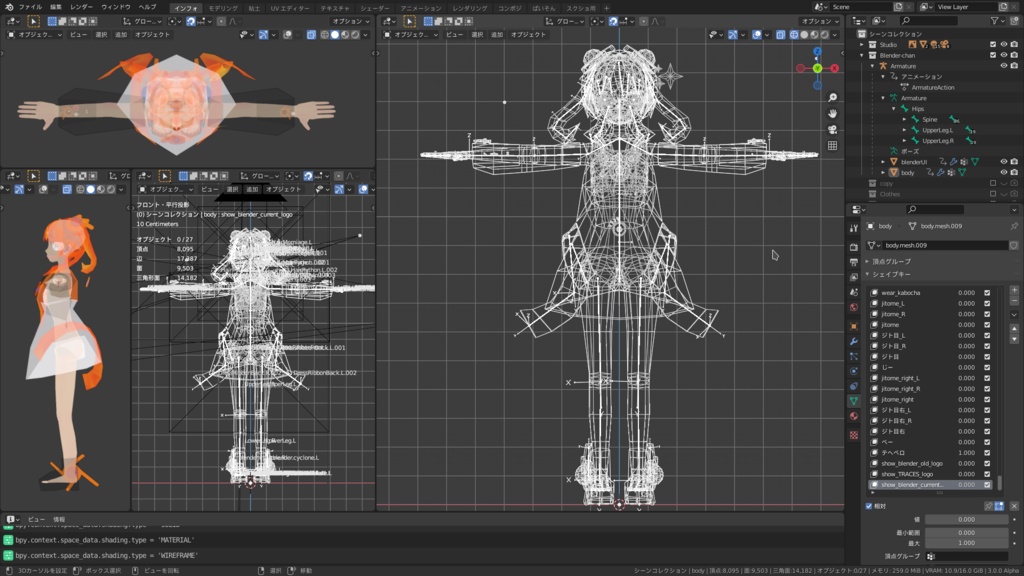Viewport: 1024px width, 576px height.
Task: Click the pan hand icon in the main viewport
Action: (x=832, y=114)
